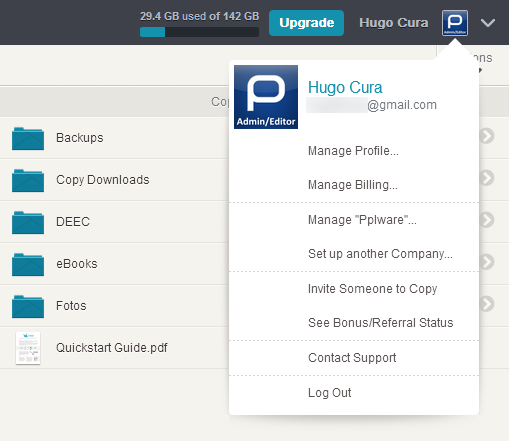Screen dimensions: 509x441
Task: Click the Upgrade button
Action: click(x=307, y=23)
